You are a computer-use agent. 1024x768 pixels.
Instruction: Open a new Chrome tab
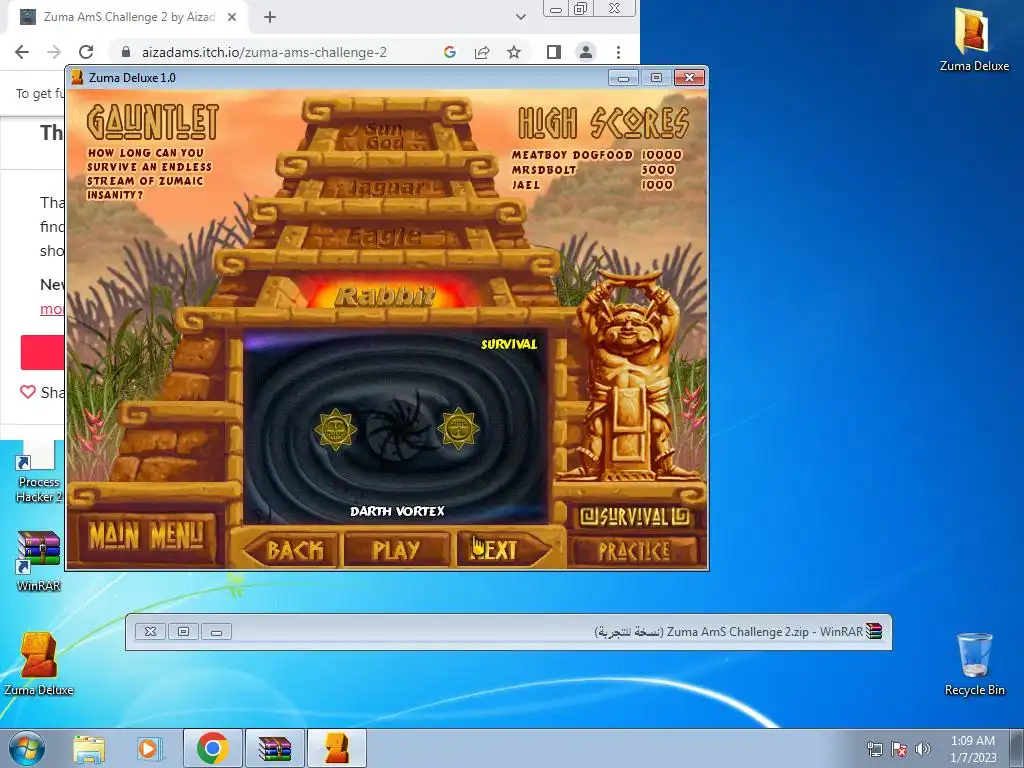[x=270, y=17]
